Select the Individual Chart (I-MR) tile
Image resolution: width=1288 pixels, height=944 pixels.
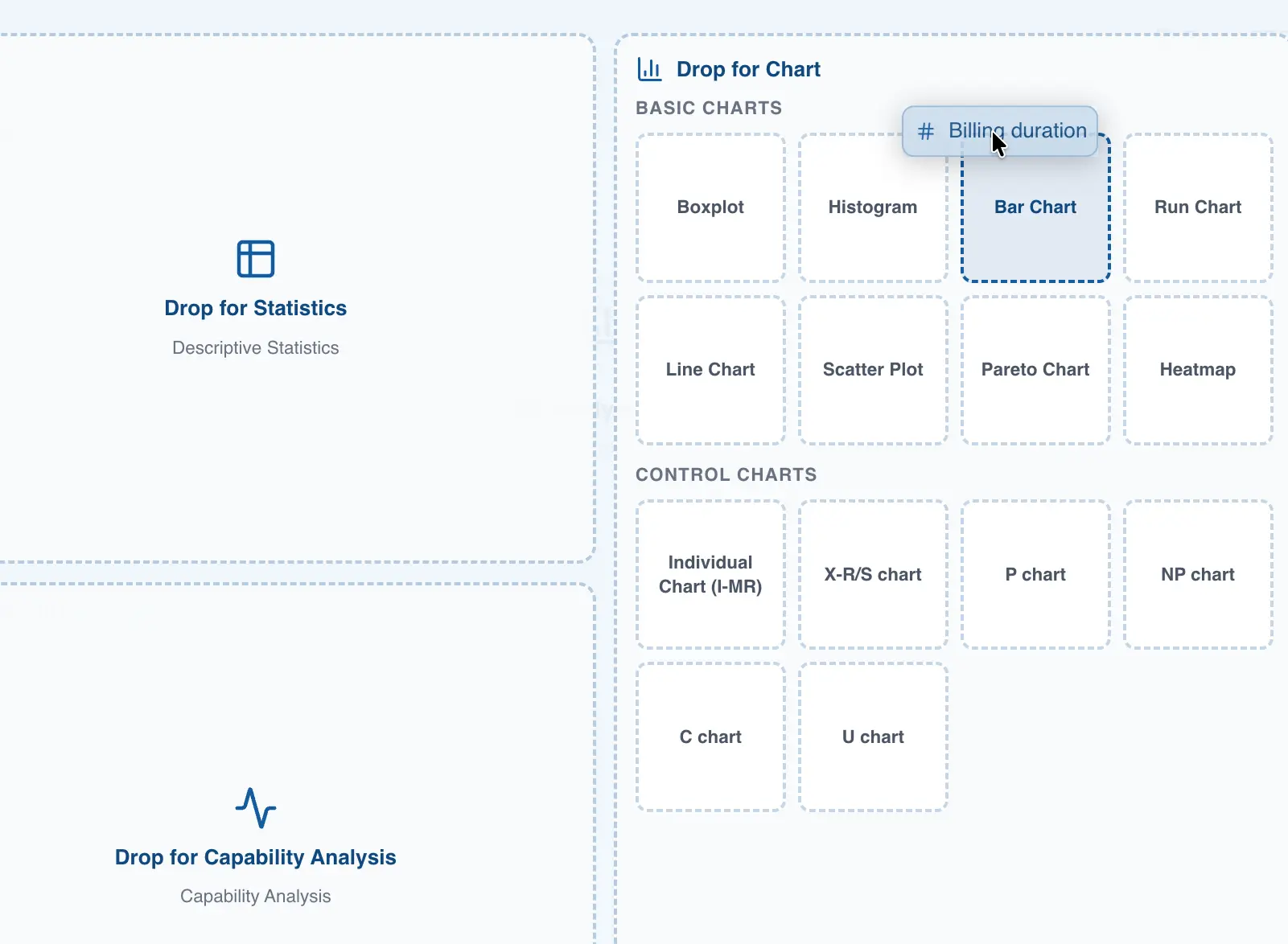point(710,574)
